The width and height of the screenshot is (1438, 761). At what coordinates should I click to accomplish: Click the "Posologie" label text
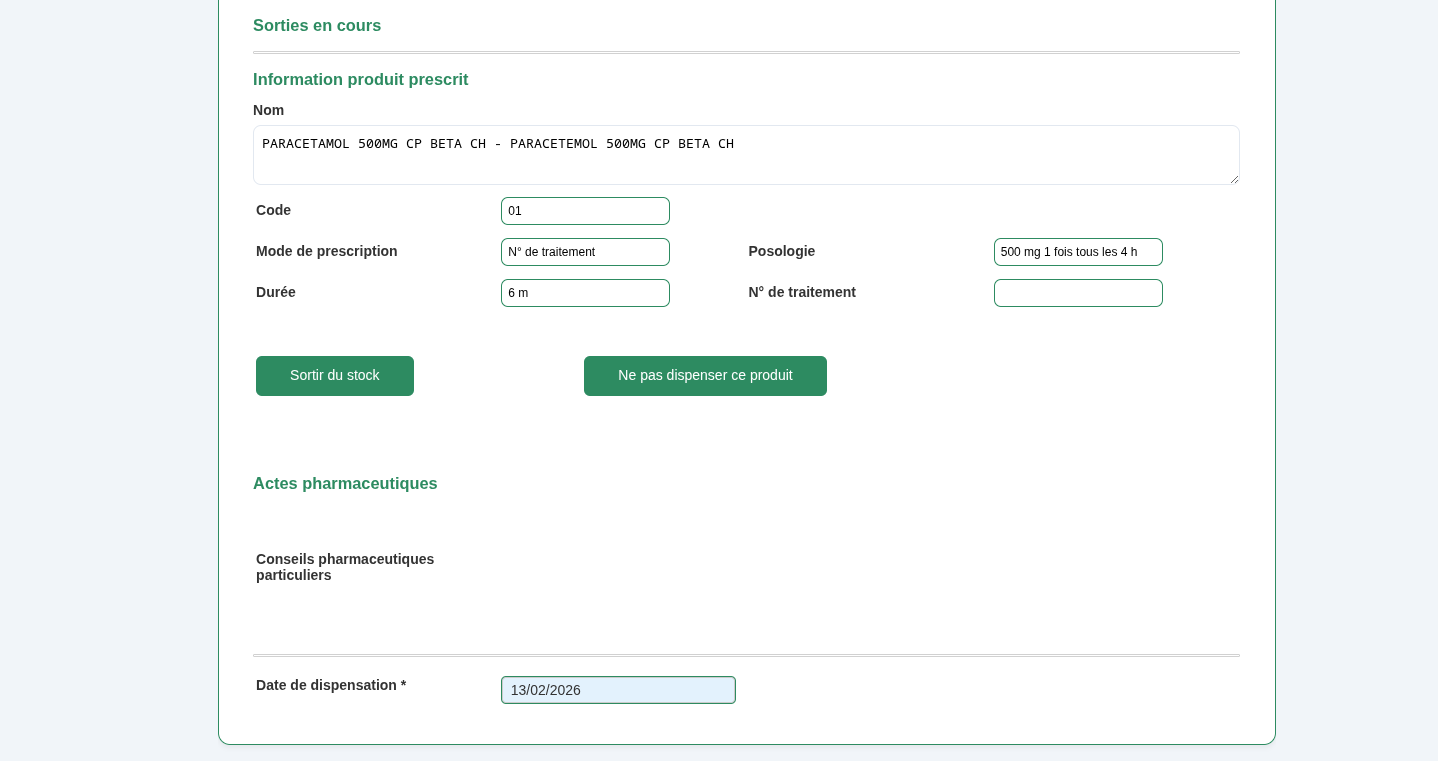click(782, 252)
